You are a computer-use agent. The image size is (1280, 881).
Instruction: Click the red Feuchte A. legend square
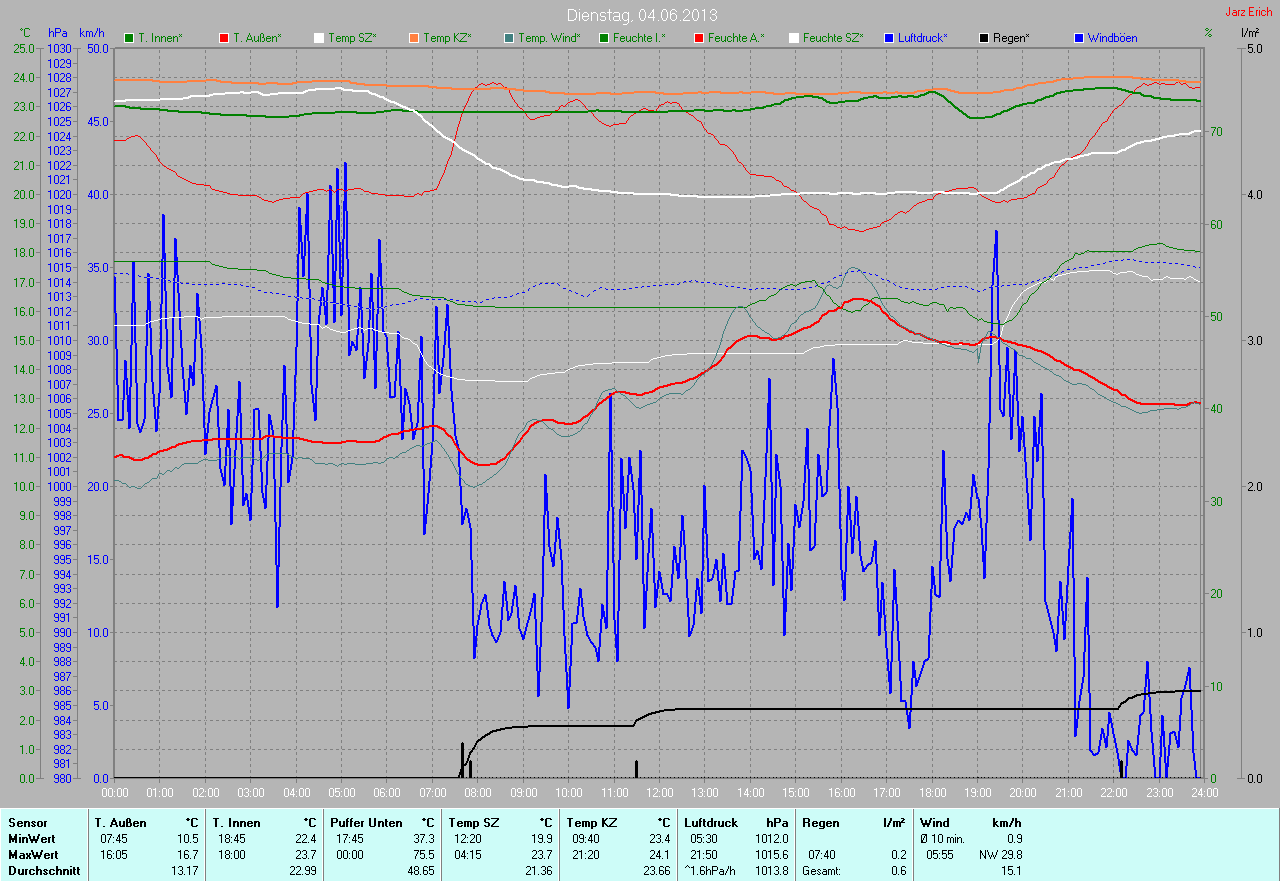pos(698,38)
